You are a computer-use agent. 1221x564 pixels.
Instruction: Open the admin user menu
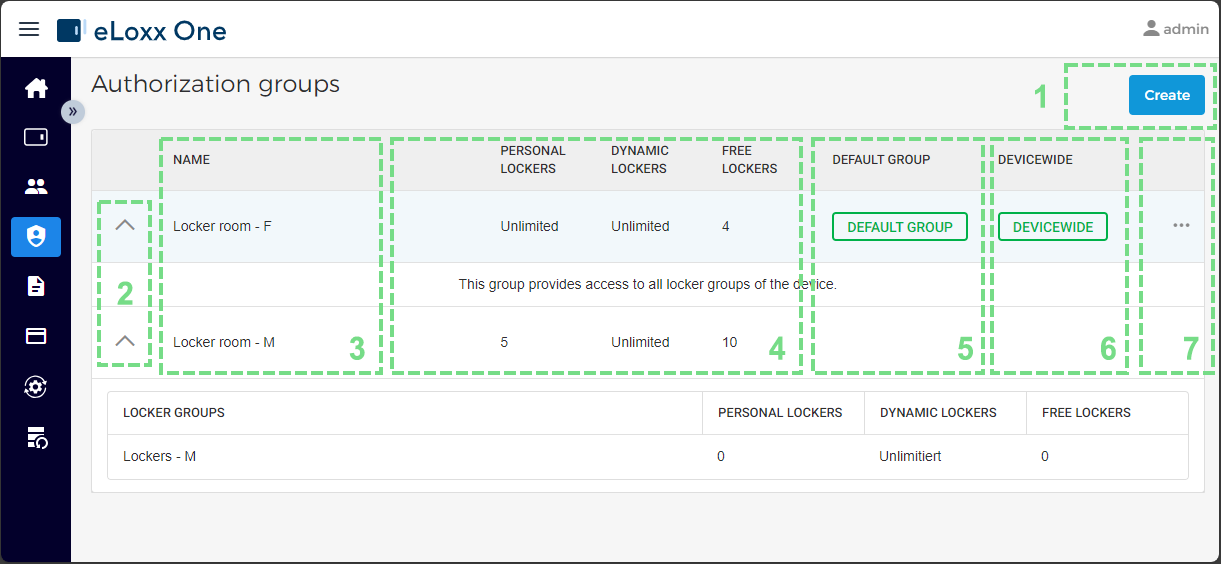1176,29
